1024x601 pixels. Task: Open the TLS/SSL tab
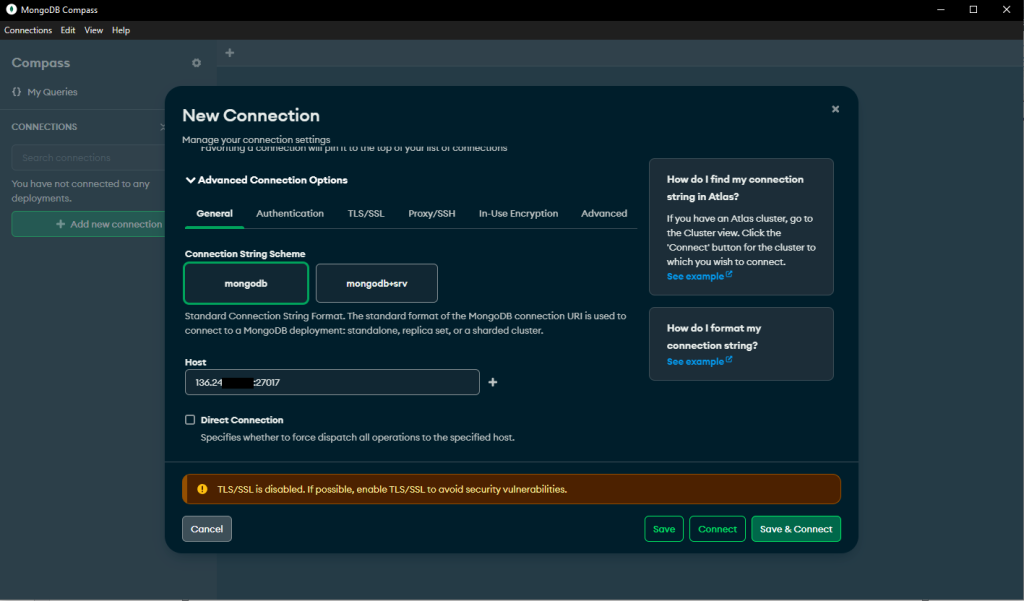[366, 214]
